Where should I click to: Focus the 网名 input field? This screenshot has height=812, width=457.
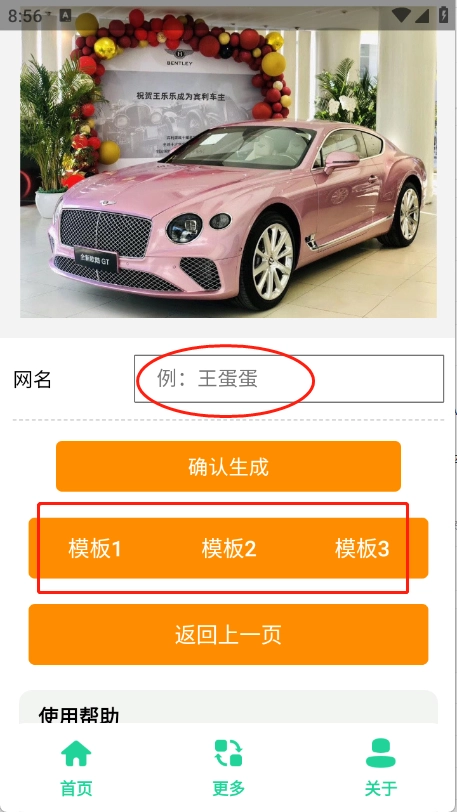pyautogui.click(x=289, y=379)
